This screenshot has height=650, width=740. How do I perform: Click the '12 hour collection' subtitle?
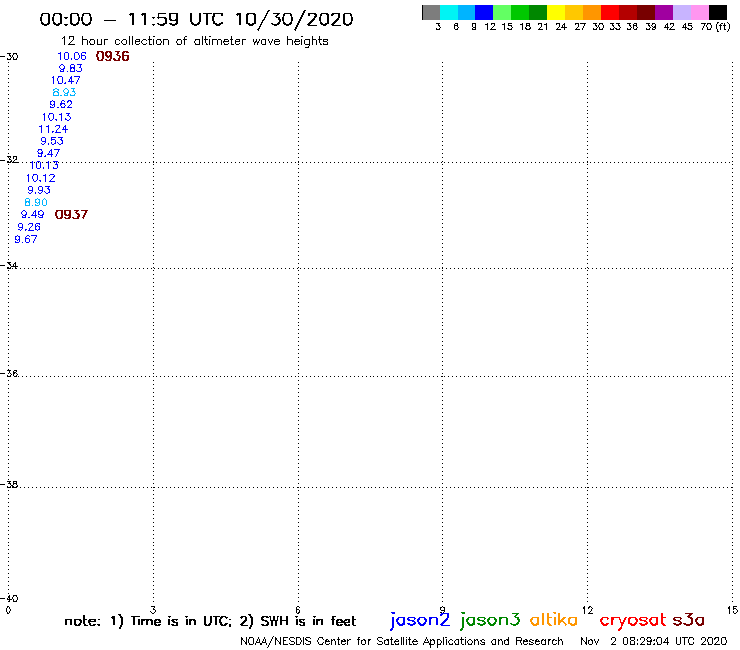(x=194, y=41)
